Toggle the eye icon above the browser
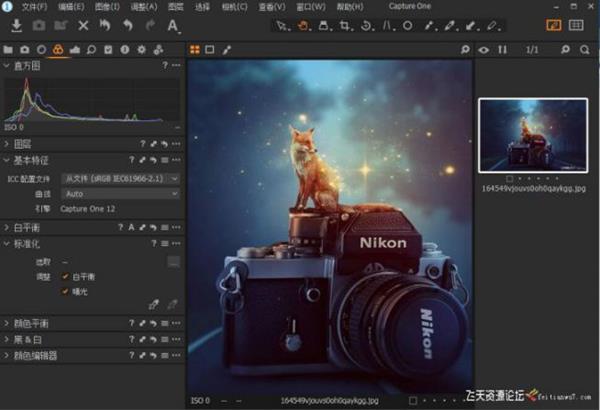The height and width of the screenshot is (410, 600). tap(484, 49)
